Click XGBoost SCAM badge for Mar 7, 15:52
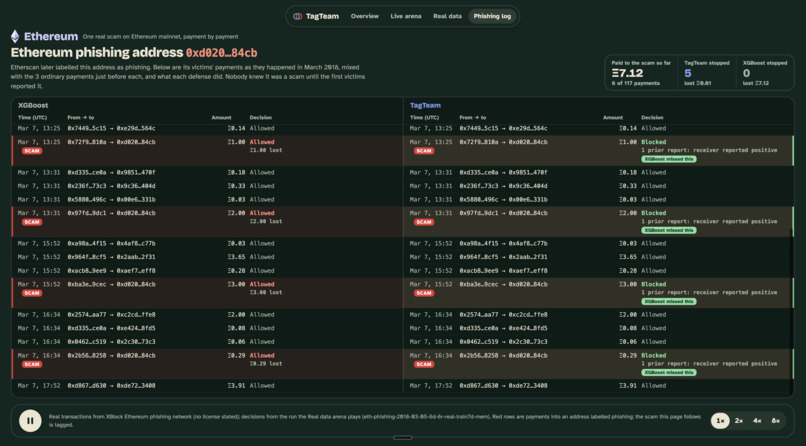This screenshot has width=806, height=446. [31, 293]
